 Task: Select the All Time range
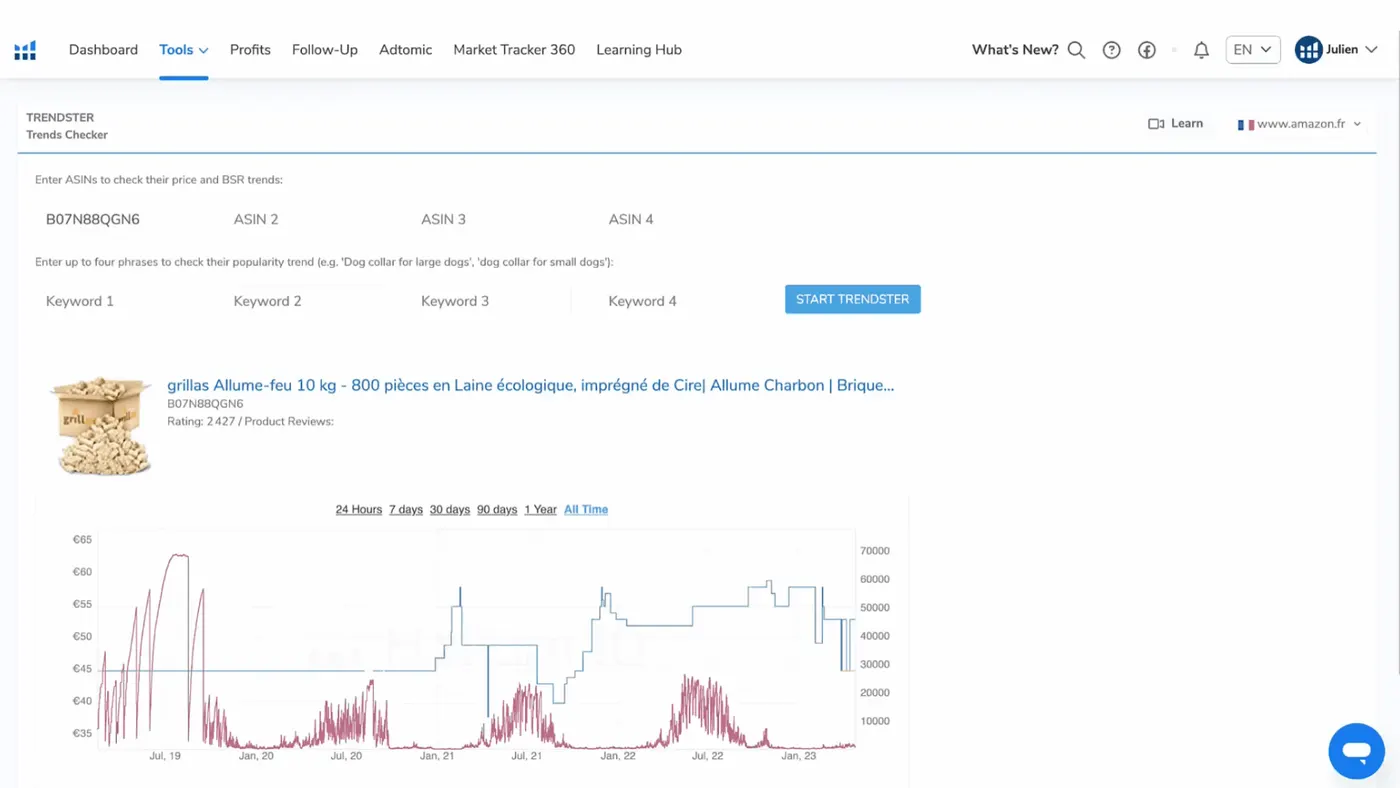pyautogui.click(x=586, y=510)
